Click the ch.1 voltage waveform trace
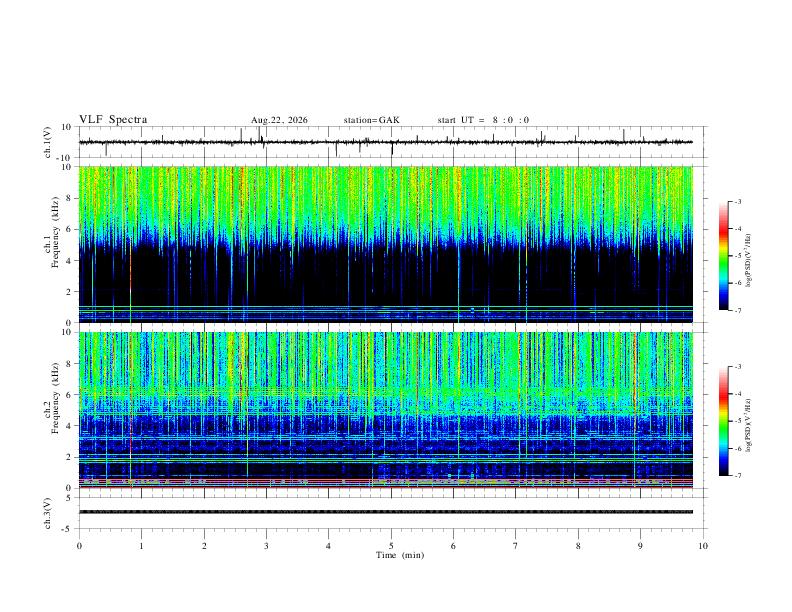 click(x=386, y=142)
